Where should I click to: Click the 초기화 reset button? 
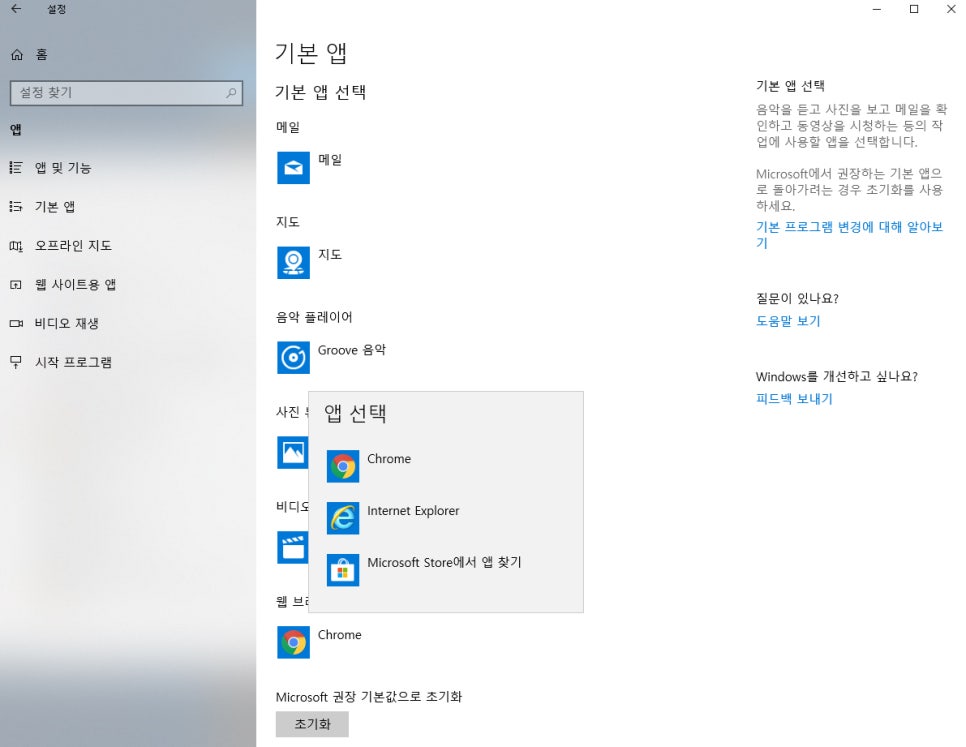(x=312, y=724)
